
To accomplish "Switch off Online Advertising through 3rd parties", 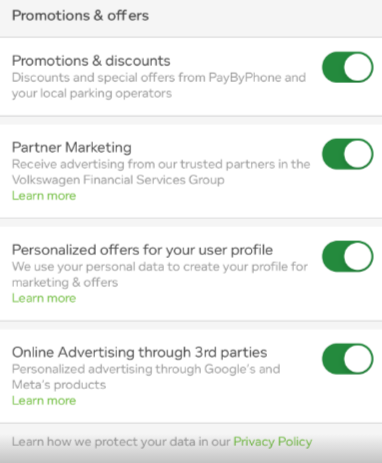I will (x=347, y=359).
